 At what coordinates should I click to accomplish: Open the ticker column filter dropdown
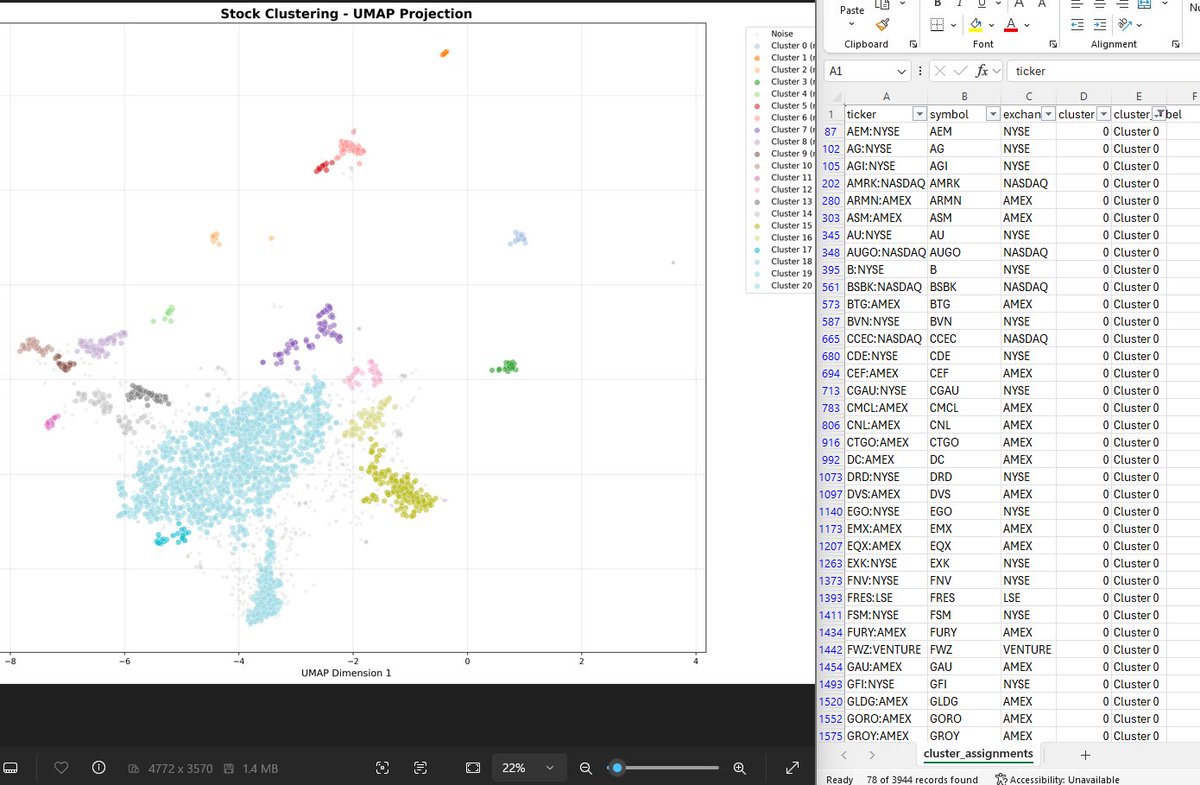click(x=918, y=114)
